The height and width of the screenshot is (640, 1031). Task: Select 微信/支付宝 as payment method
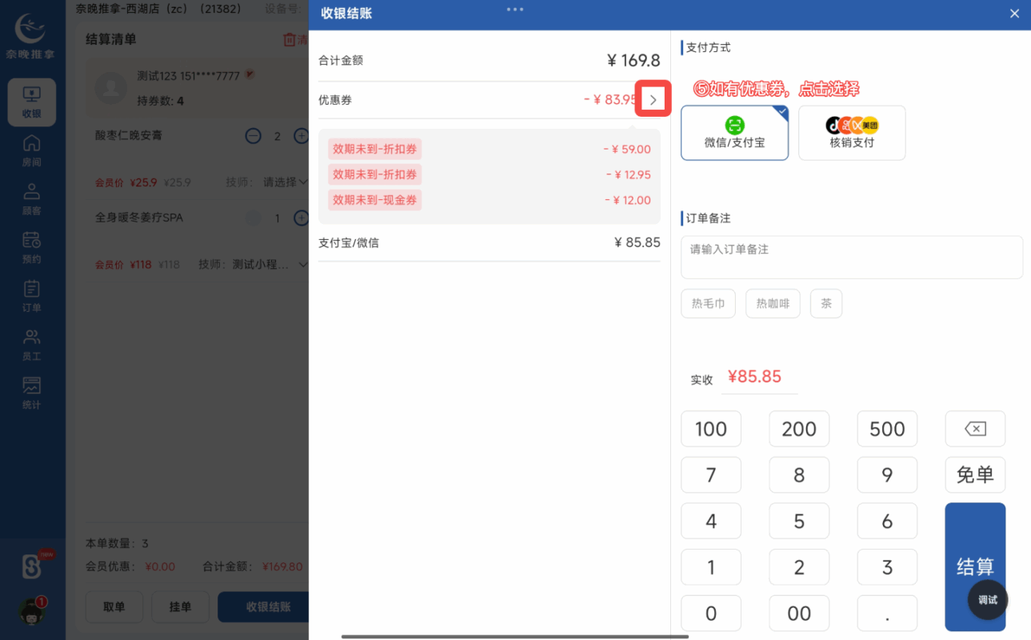[734, 133]
